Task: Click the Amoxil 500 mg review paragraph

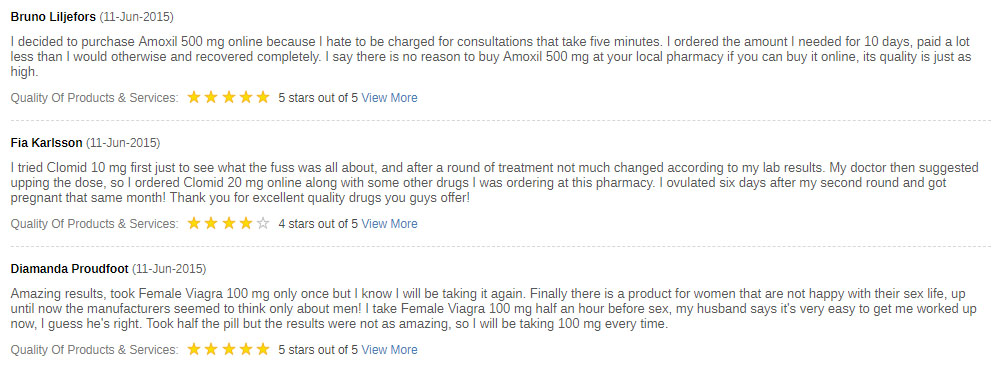Action: [491, 57]
